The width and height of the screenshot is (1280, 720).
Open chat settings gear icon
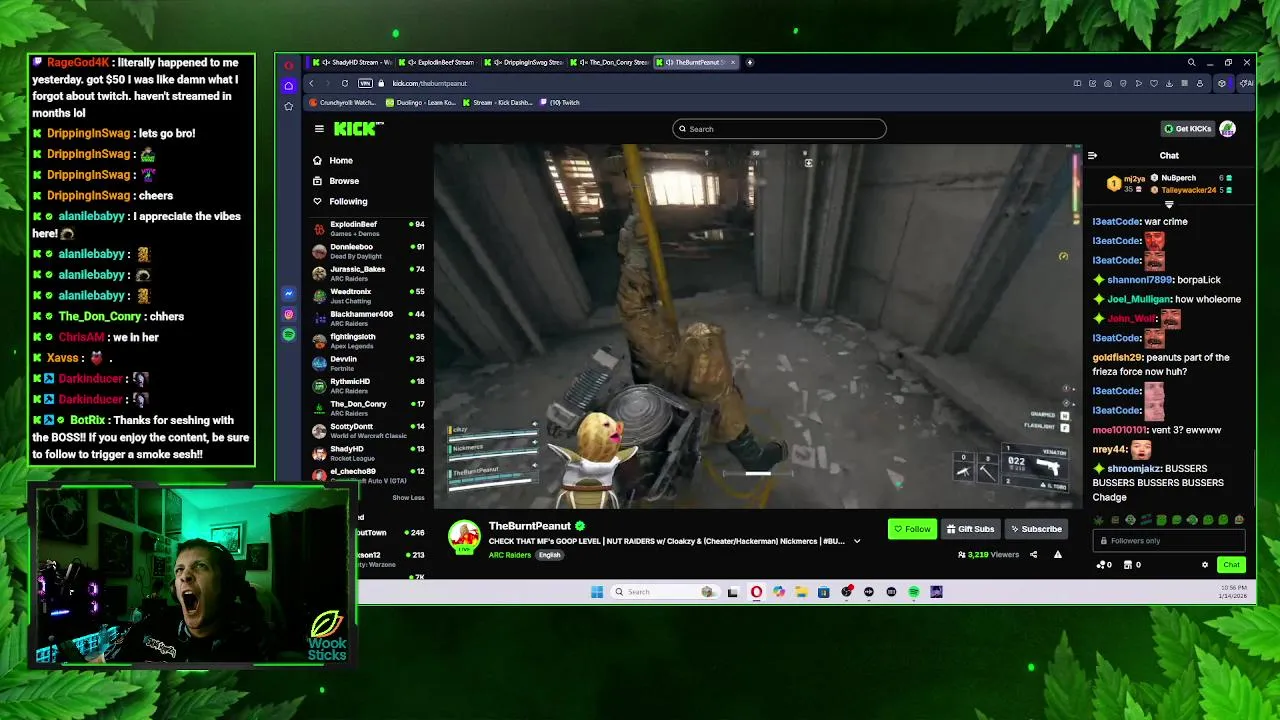coord(1205,565)
